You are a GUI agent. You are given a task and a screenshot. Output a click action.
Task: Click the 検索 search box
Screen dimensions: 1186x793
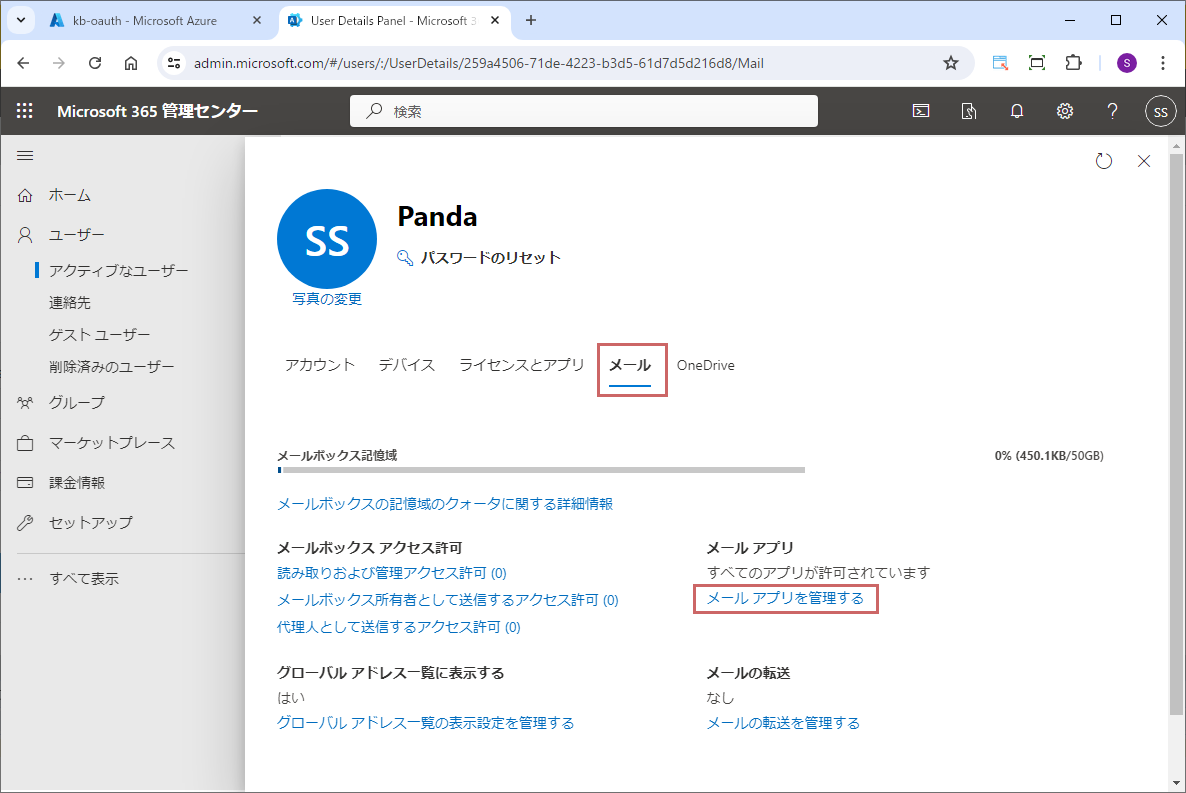583,111
